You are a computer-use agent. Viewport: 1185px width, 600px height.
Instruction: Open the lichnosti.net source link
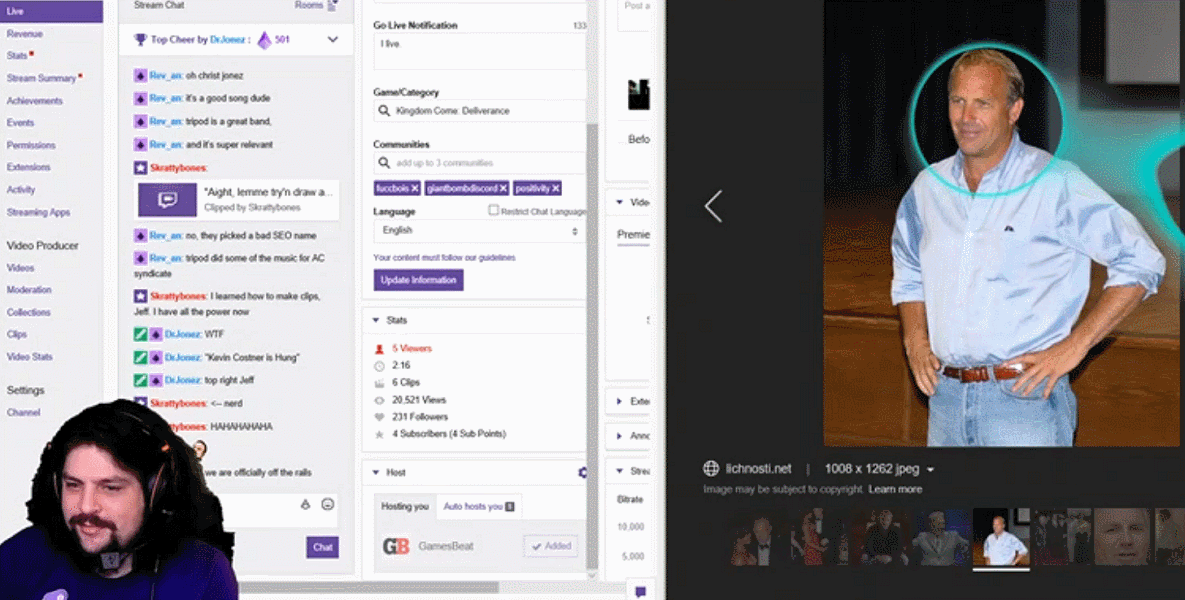click(758, 469)
